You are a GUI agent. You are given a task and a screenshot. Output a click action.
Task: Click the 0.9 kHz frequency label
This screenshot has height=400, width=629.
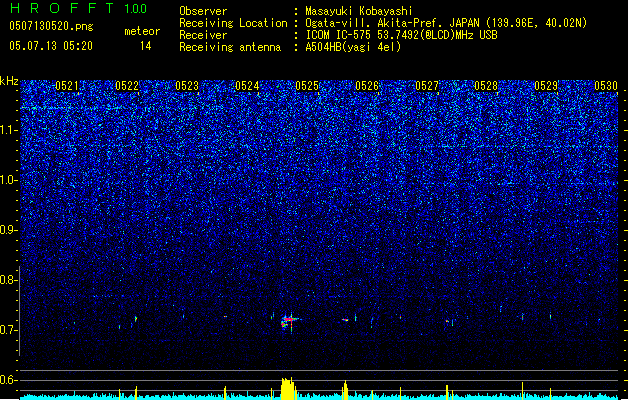tap(8, 230)
